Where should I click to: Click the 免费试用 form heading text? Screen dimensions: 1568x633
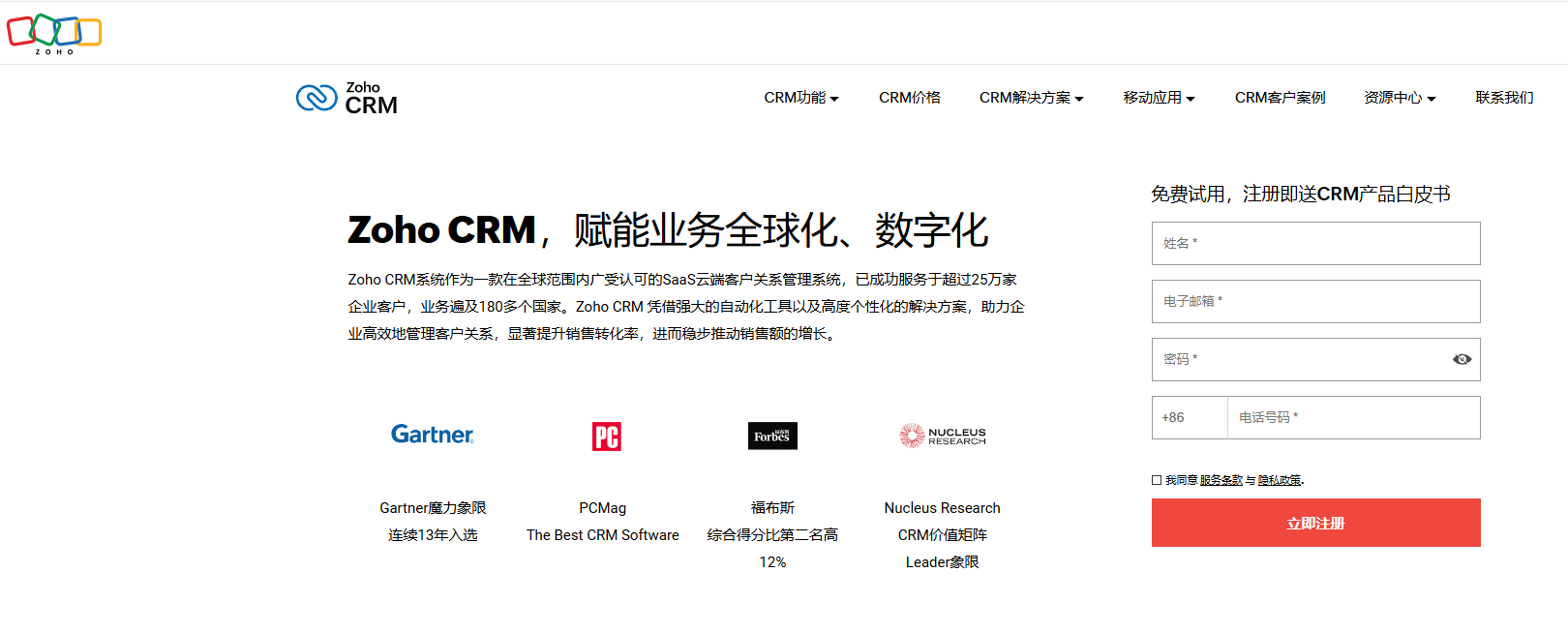(x=1301, y=195)
